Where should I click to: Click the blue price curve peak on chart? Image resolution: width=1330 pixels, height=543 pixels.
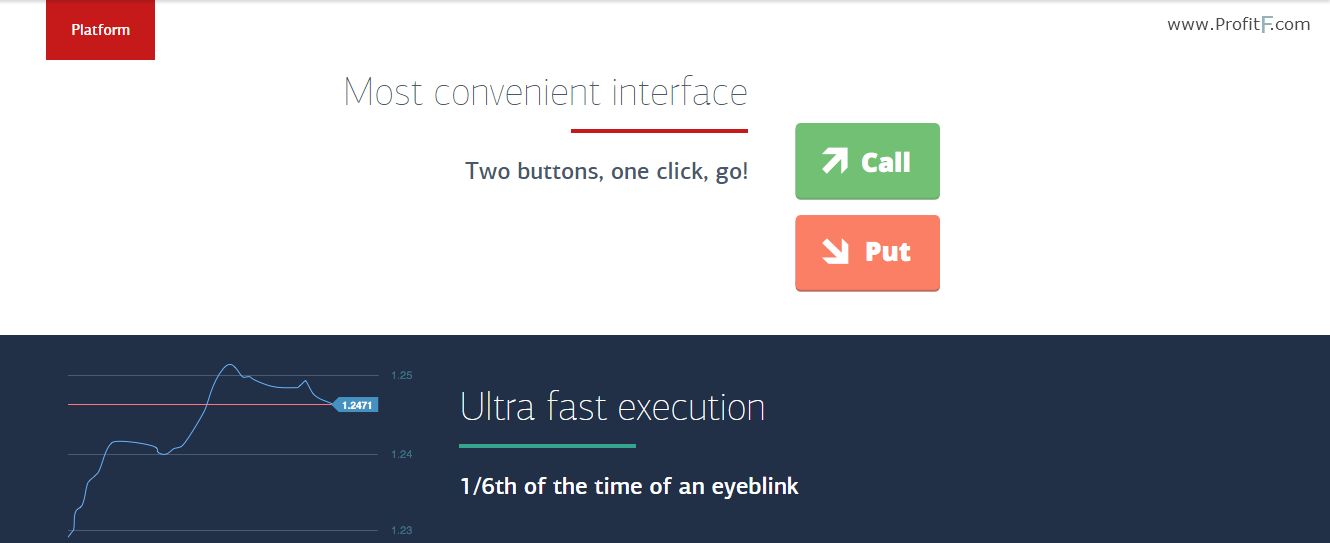click(x=229, y=365)
